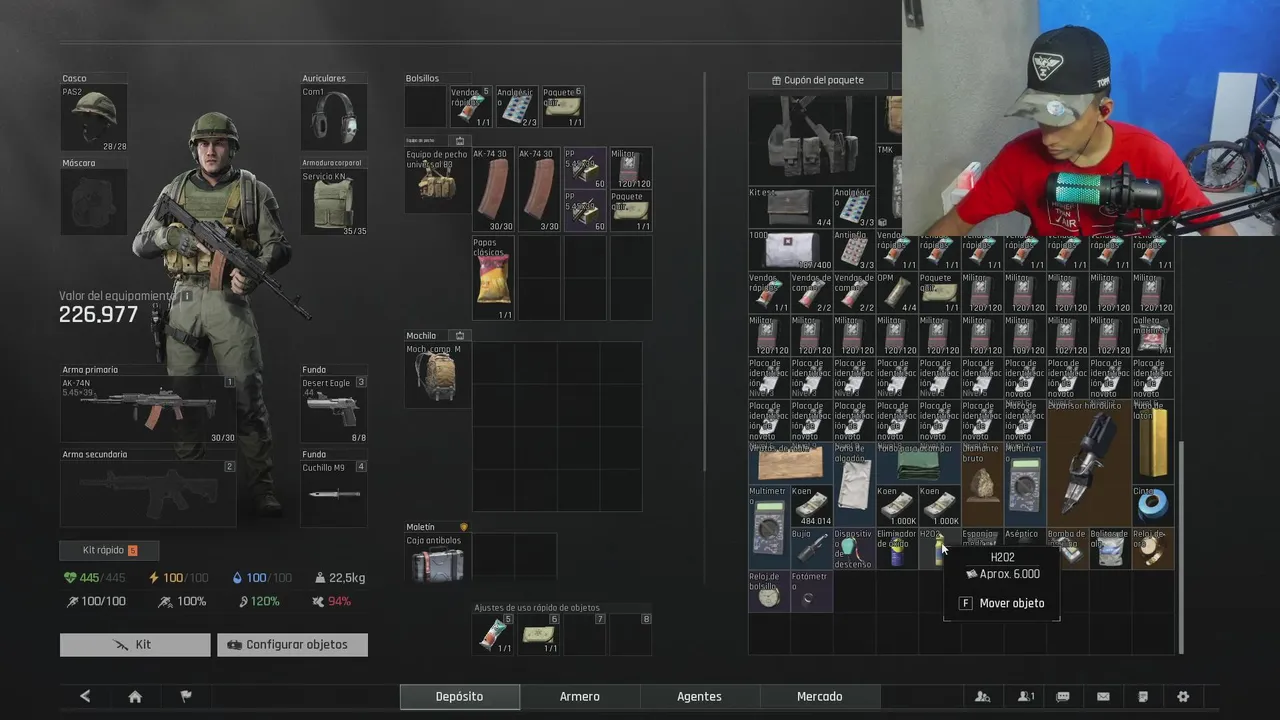The width and height of the screenshot is (1280, 720).
Task: Open the team members icon
Action: [x=1025, y=697]
